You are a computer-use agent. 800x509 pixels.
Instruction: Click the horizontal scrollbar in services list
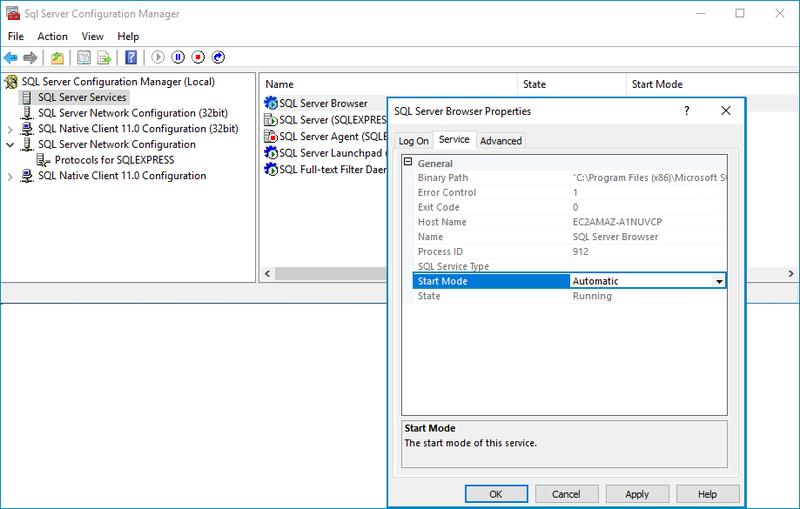click(x=320, y=274)
